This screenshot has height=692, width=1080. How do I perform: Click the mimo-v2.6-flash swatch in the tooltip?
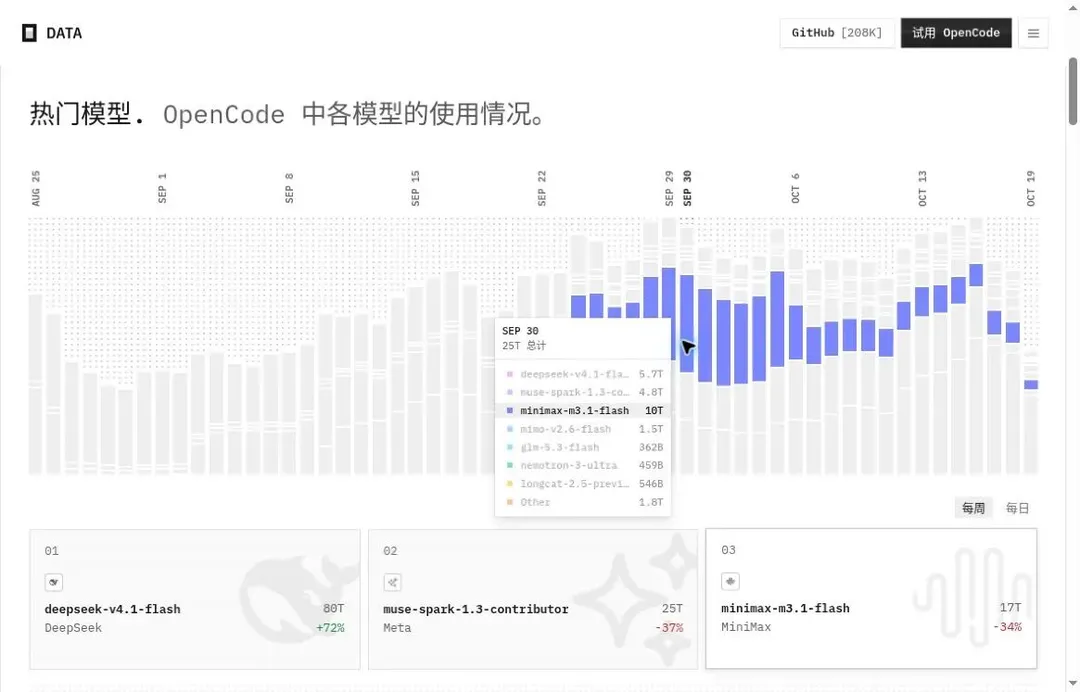[x=510, y=429]
